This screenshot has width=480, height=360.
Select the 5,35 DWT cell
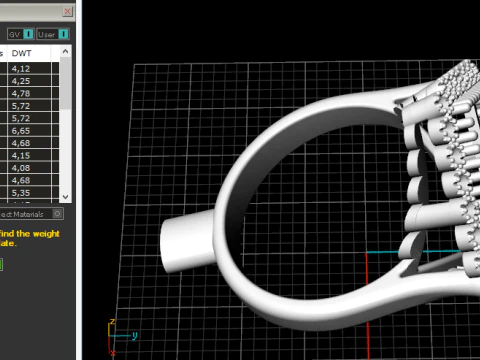click(x=29, y=193)
